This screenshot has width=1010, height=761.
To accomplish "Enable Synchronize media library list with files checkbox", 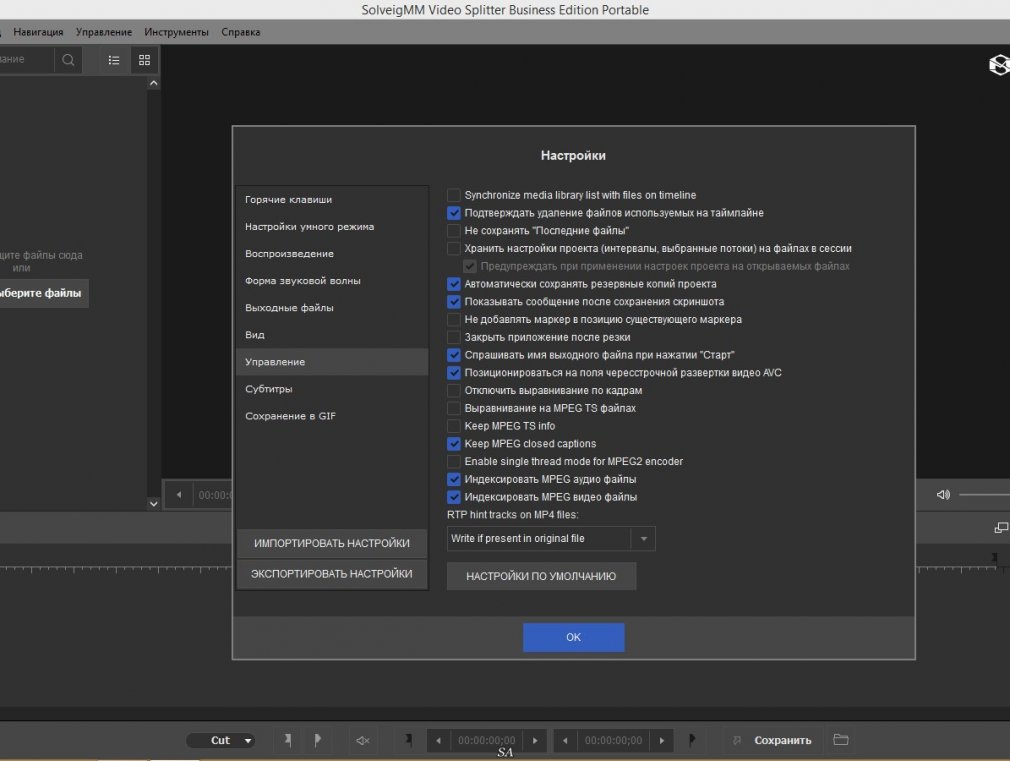I will point(453,195).
